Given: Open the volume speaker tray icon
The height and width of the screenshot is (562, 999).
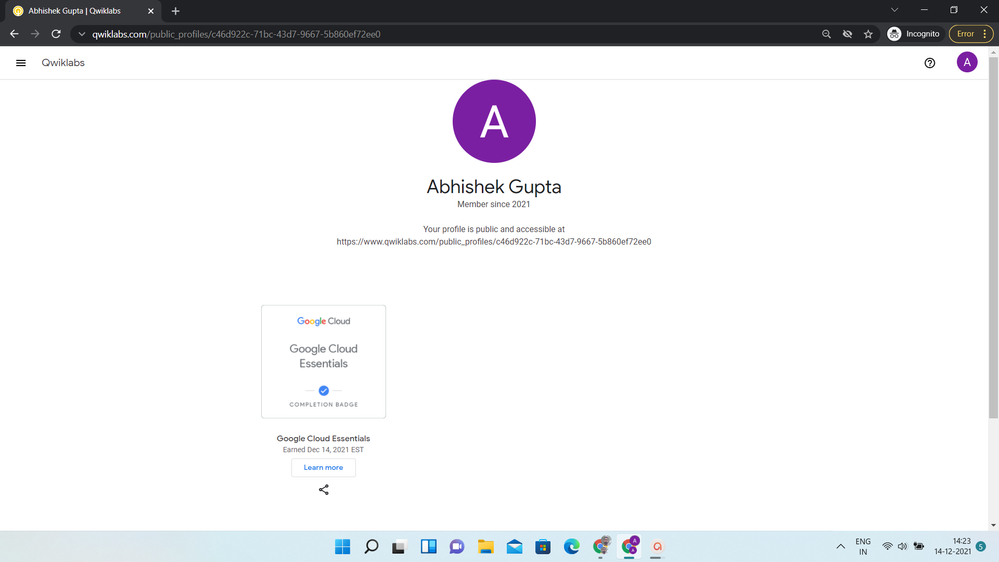Looking at the screenshot, I should pyautogui.click(x=902, y=546).
